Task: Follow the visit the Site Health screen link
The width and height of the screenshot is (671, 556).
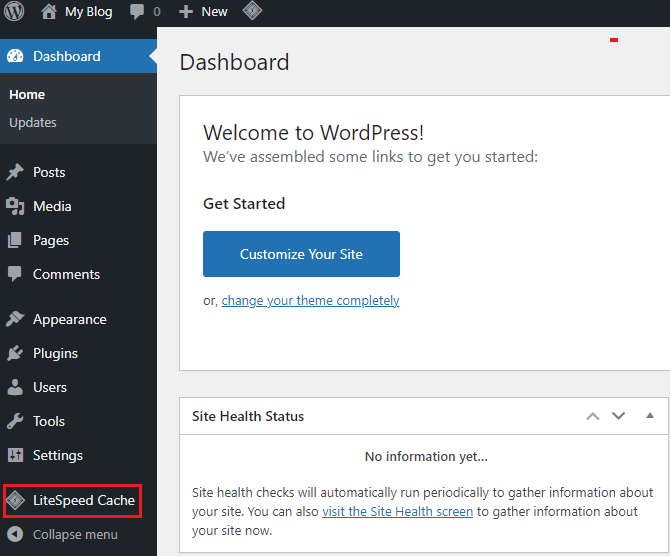Action: 398,511
